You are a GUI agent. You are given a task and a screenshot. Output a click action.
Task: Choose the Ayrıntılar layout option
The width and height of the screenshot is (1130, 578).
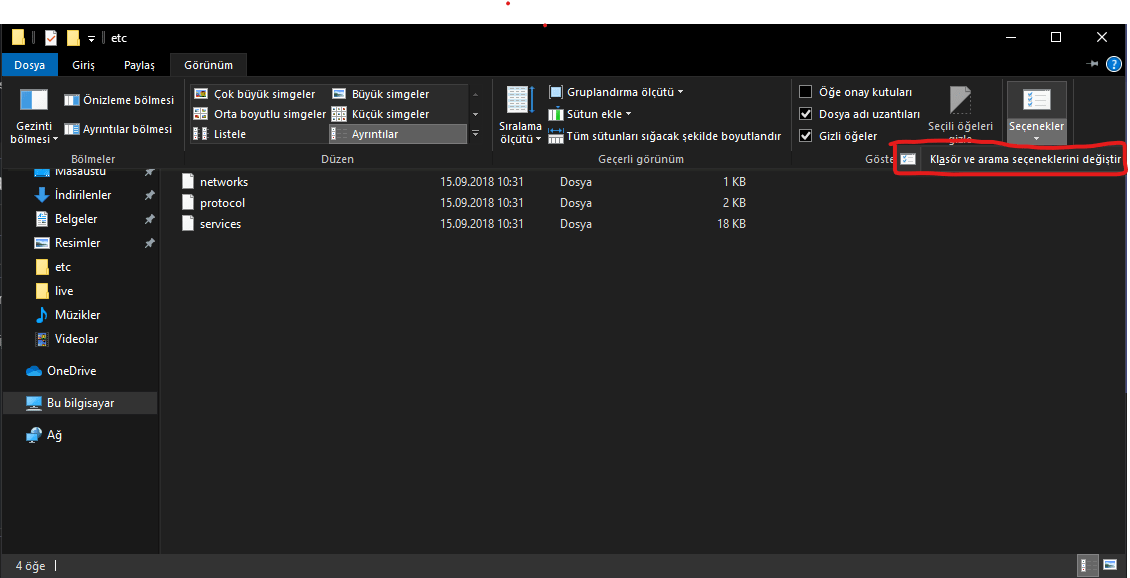tap(398, 134)
